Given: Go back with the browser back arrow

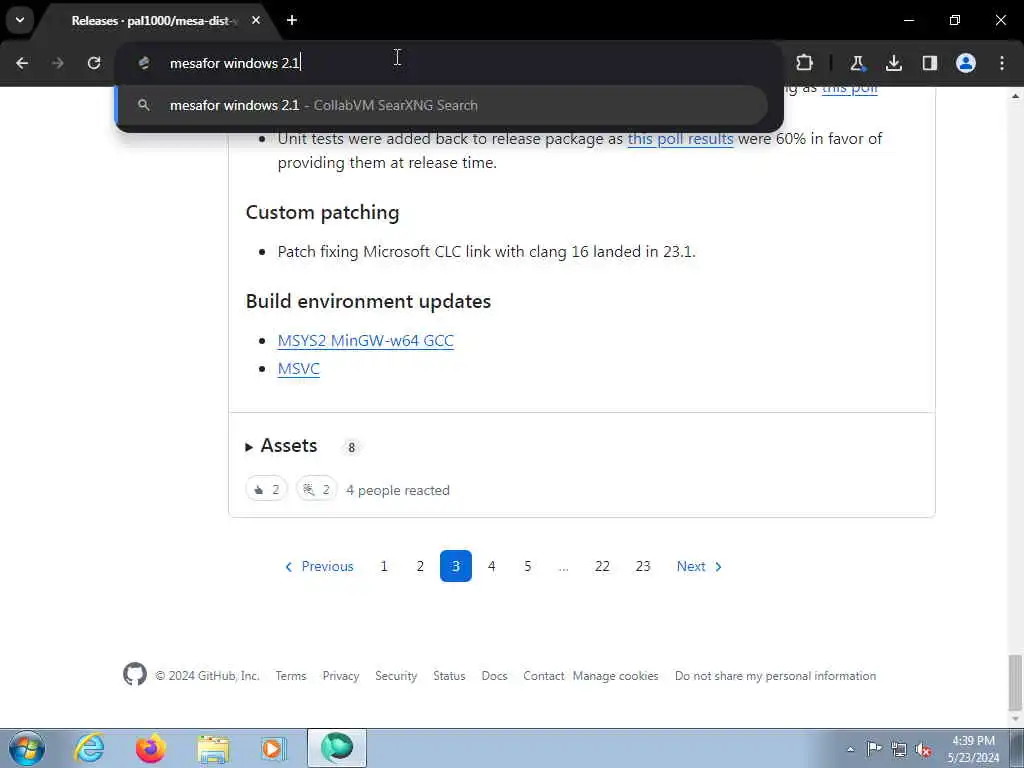Looking at the screenshot, I should [22, 63].
